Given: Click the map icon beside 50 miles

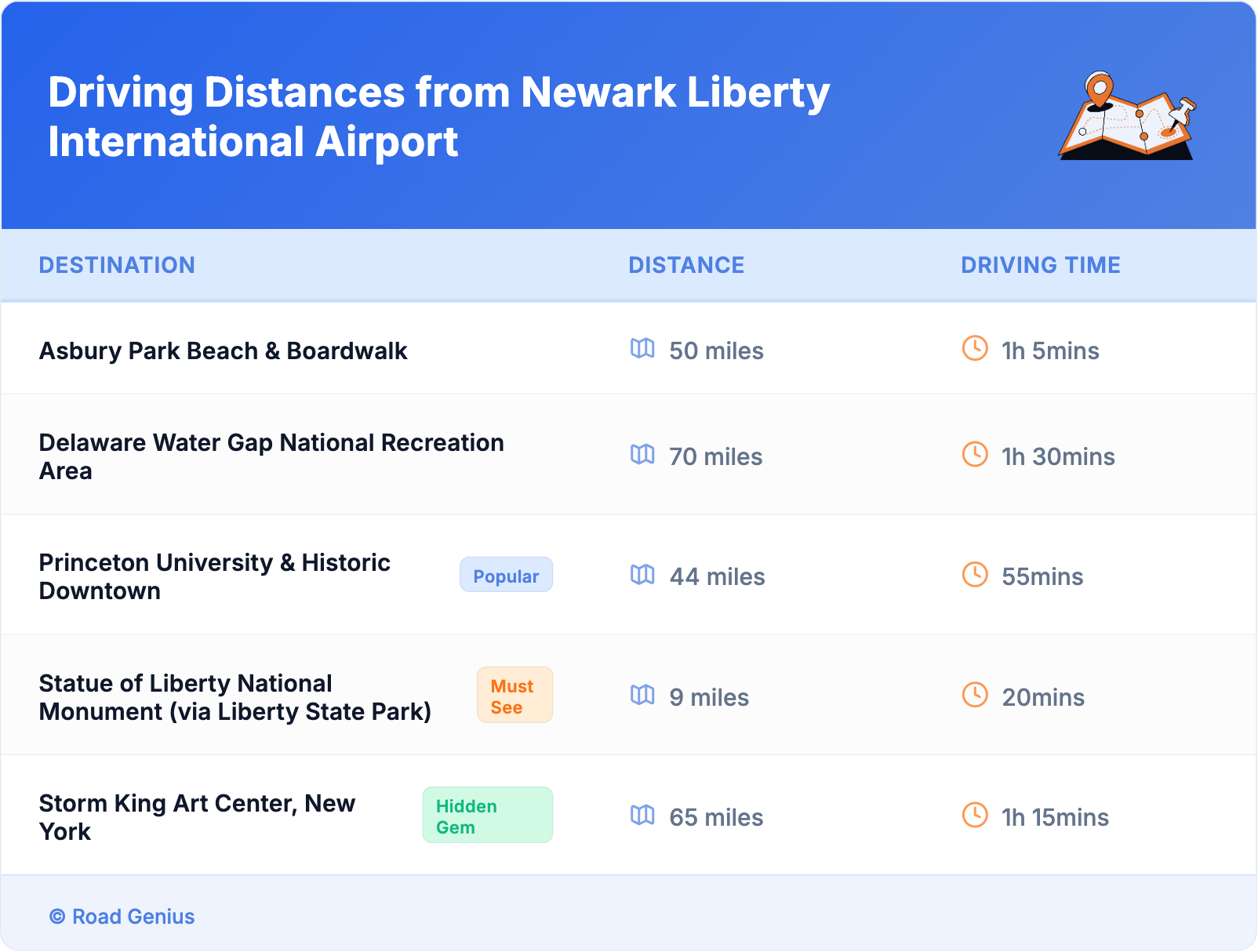Looking at the screenshot, I should (x=642, y=348).
